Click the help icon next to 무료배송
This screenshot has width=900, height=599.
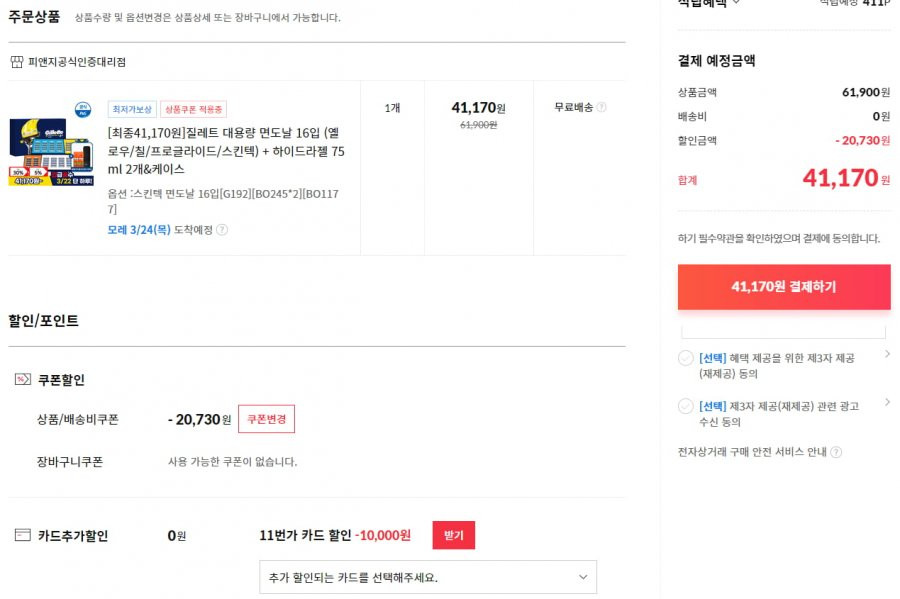click(601, 107)
